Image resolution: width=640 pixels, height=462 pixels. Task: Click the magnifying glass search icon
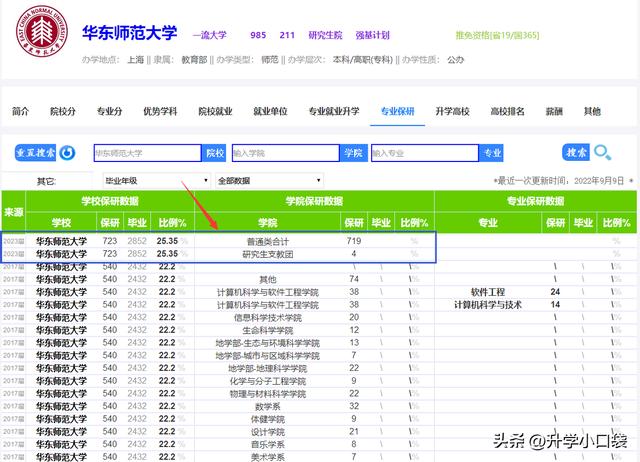point(602,153)
